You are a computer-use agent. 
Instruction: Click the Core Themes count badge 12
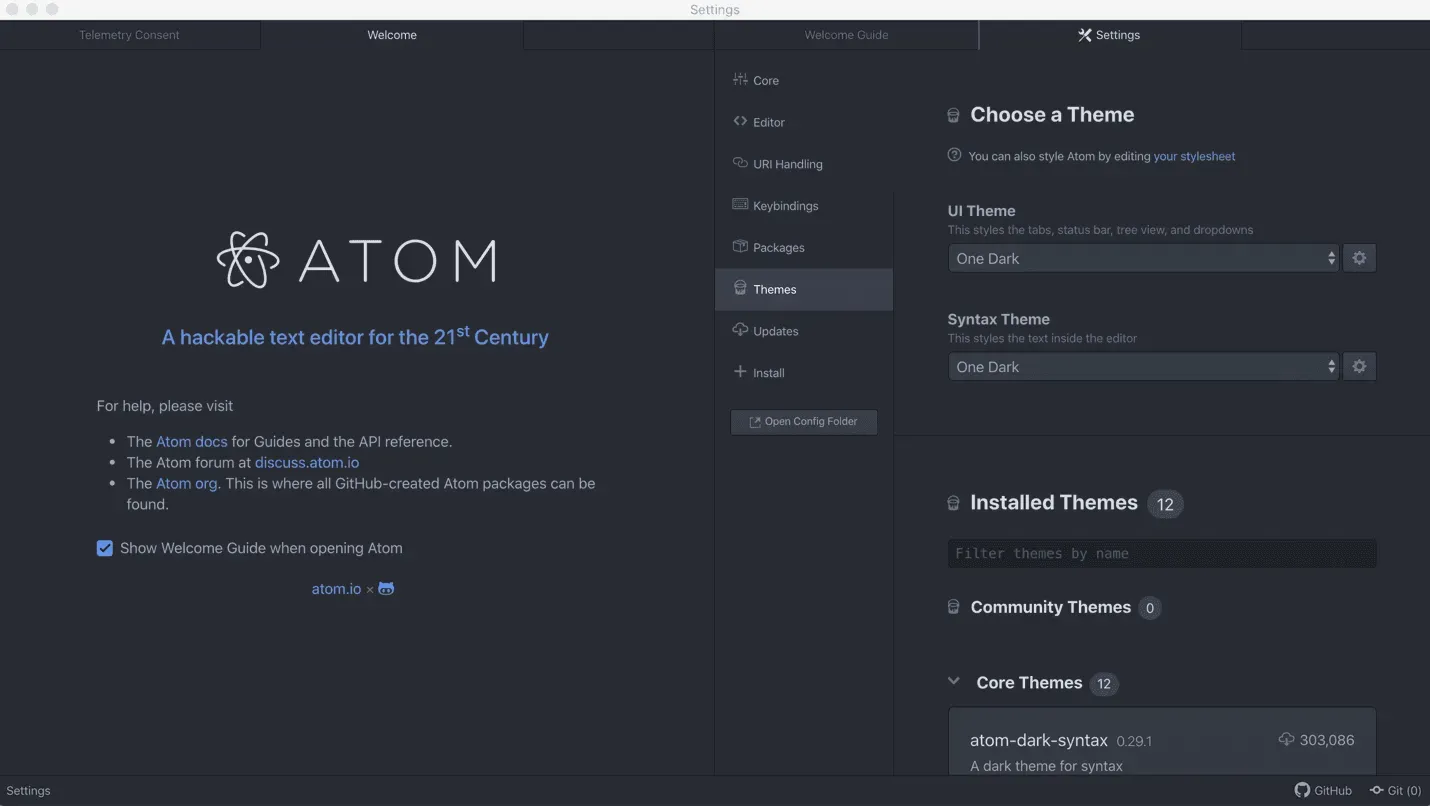[1104, 684]
